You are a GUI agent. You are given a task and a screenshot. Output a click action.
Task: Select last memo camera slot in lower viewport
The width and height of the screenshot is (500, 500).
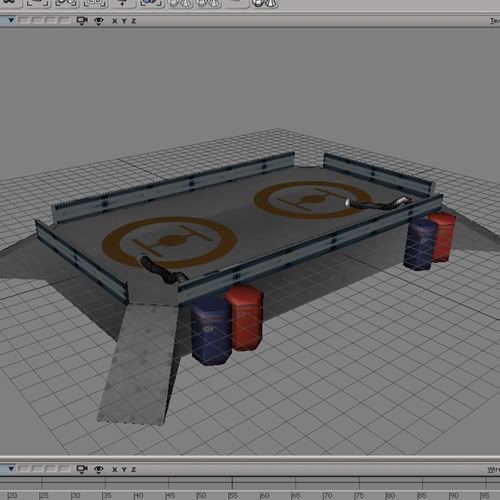click(64, 469)
